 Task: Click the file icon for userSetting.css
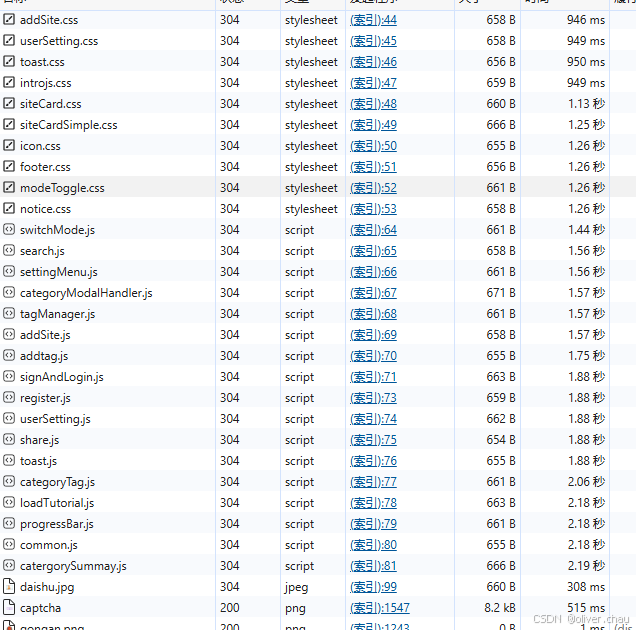point(9,41)
